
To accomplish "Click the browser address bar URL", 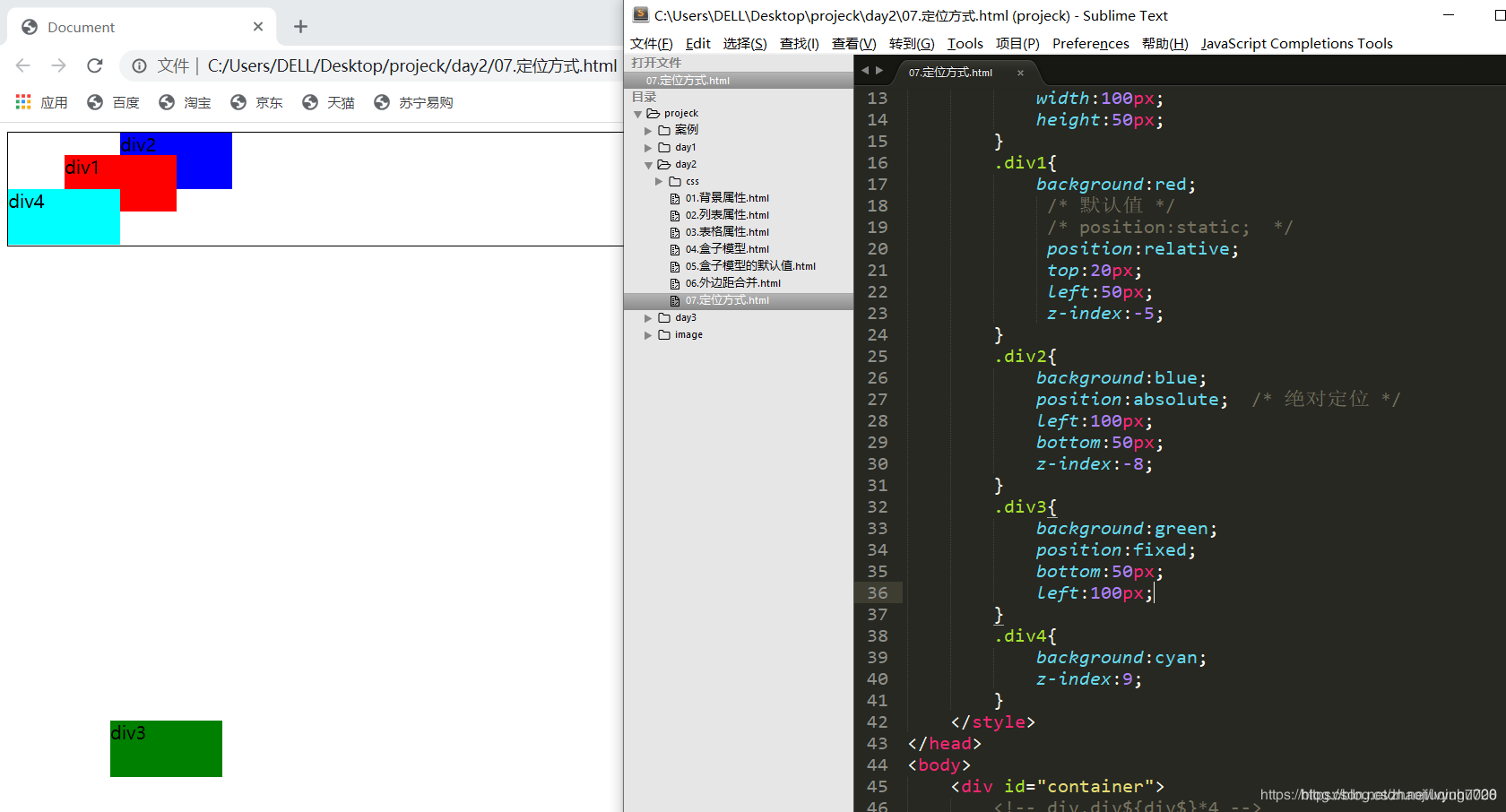I will pyautogui.click(x=412, y=65).
